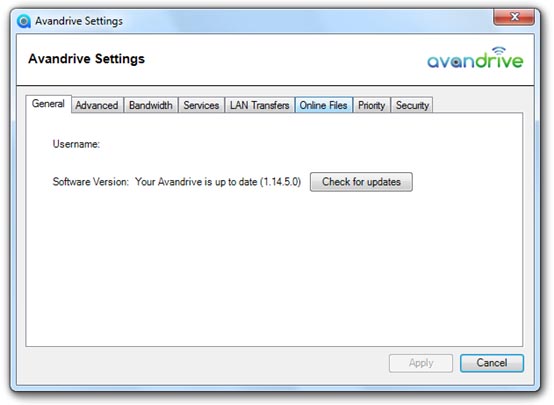
Task: Select the Bandwidth tab
Action: pos(151,105)
